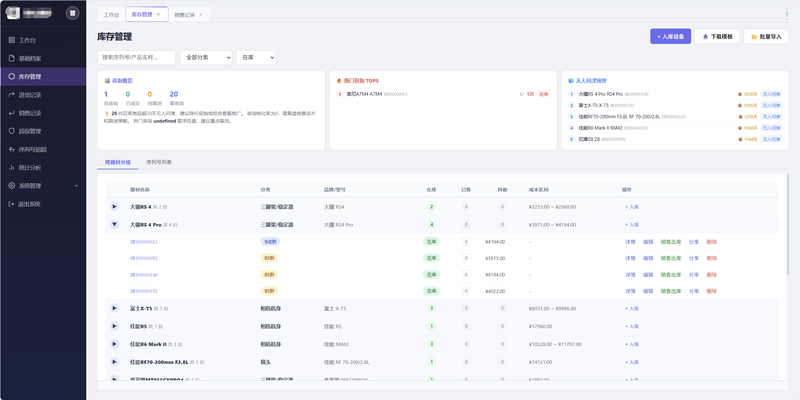The width and height of the screenshot is (800, 400).
Task: Click + 入库 in the 佳能R5 row
Action: point(632,327)
